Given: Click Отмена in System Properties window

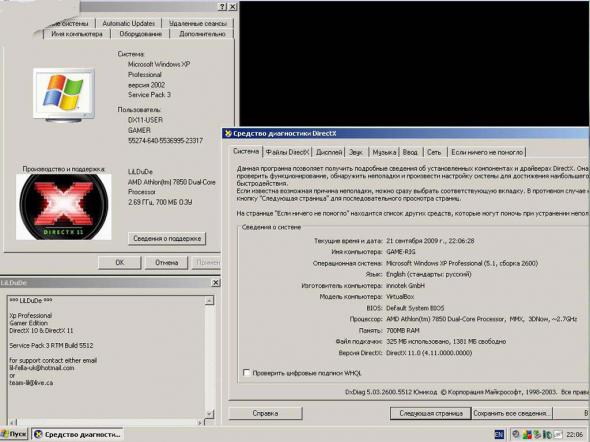Looking at the screenshot, I should tap(166, 263).
